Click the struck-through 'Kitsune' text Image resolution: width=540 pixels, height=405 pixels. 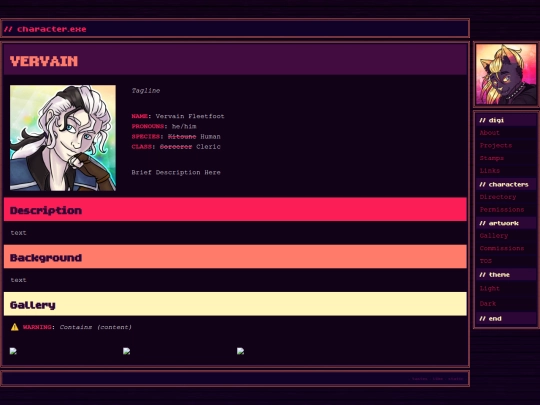182,136
